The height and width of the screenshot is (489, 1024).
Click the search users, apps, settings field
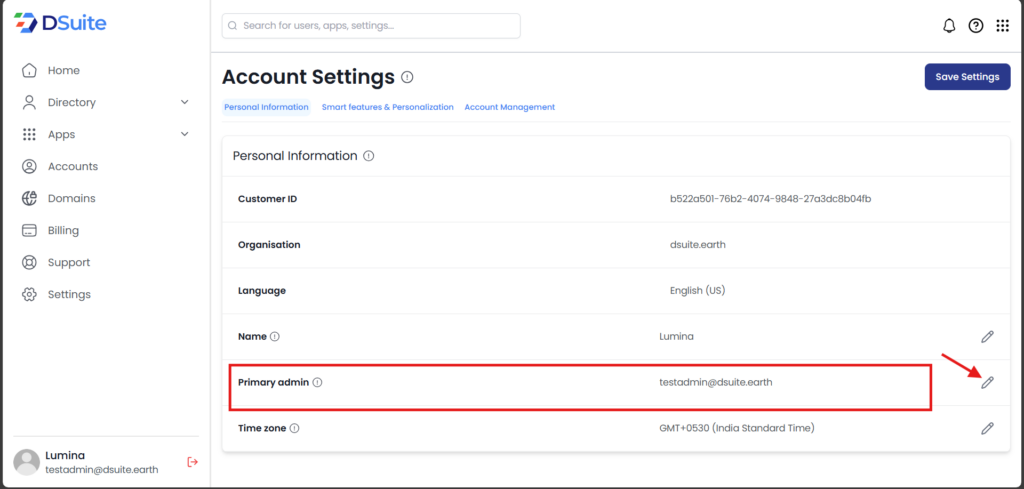371,26
